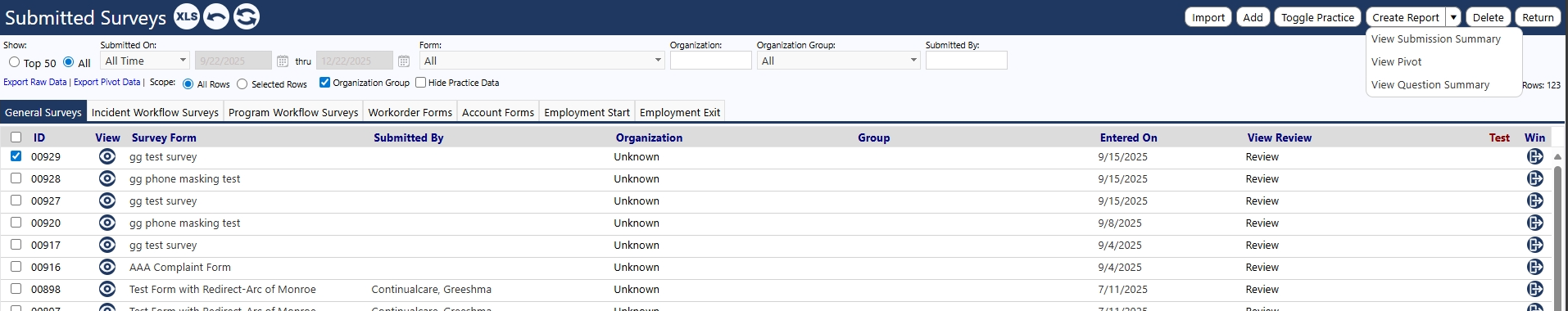
Task: Check the Hide Practice Data checkbox
Action: (x=420, y=82)
